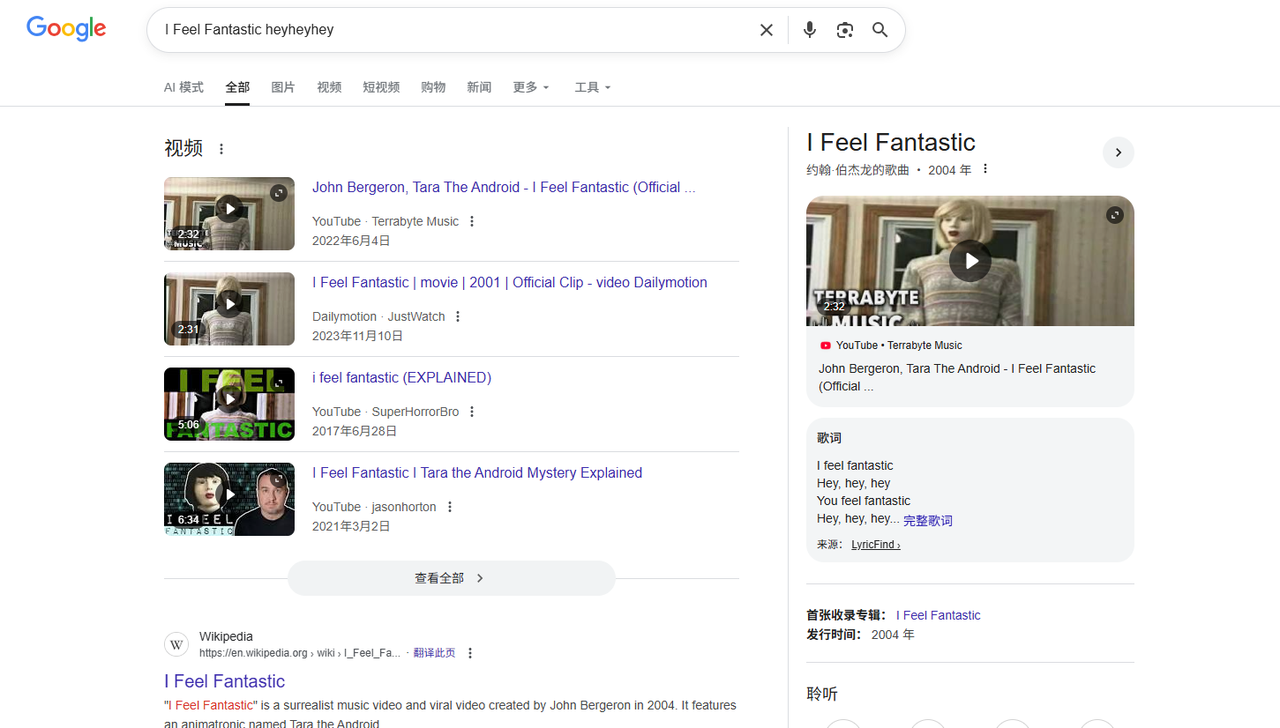The width and height of the screenshot is (1280, 728).
Task: Open more options for the Wikipedia result
Action: [470, 653]
